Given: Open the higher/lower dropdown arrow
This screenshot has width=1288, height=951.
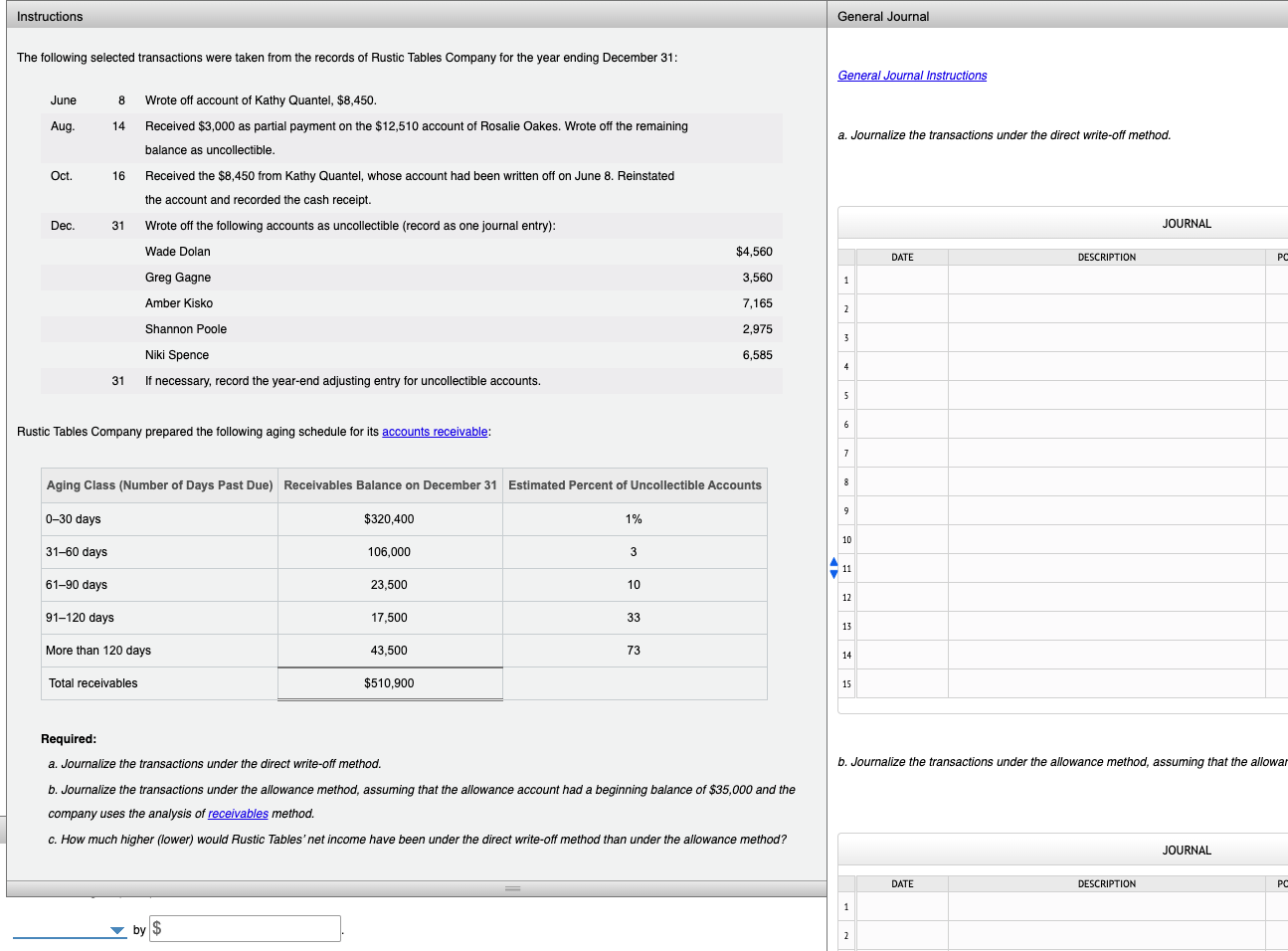Looking at the screenshot, I should (x=117, y=931).
